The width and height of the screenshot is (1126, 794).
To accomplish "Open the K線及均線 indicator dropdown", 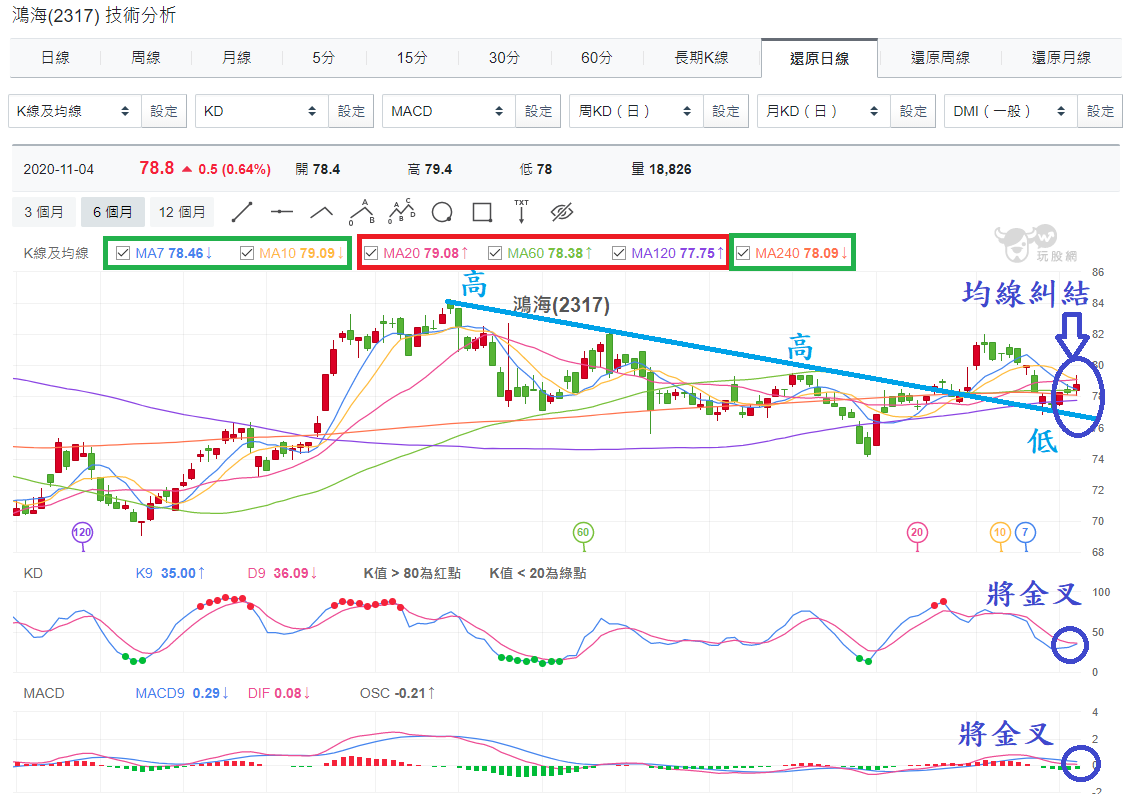I will (x=75, y=111).
